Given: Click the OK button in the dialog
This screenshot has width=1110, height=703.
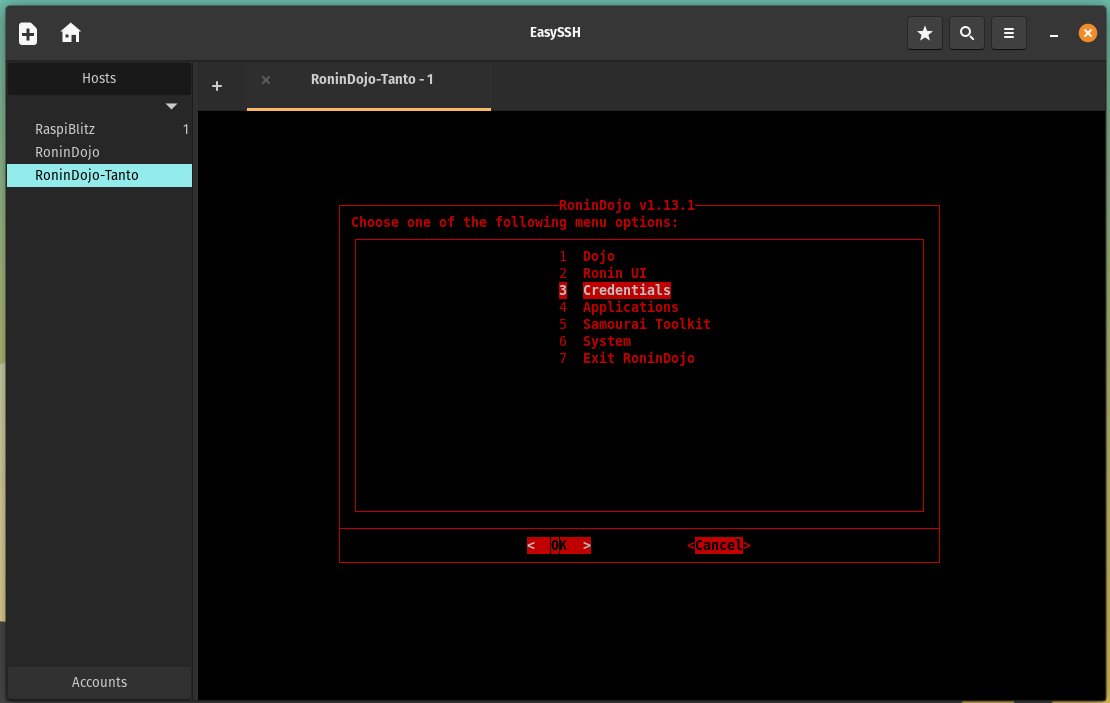Looking at the screenshot, I should (x=559, y=545).
